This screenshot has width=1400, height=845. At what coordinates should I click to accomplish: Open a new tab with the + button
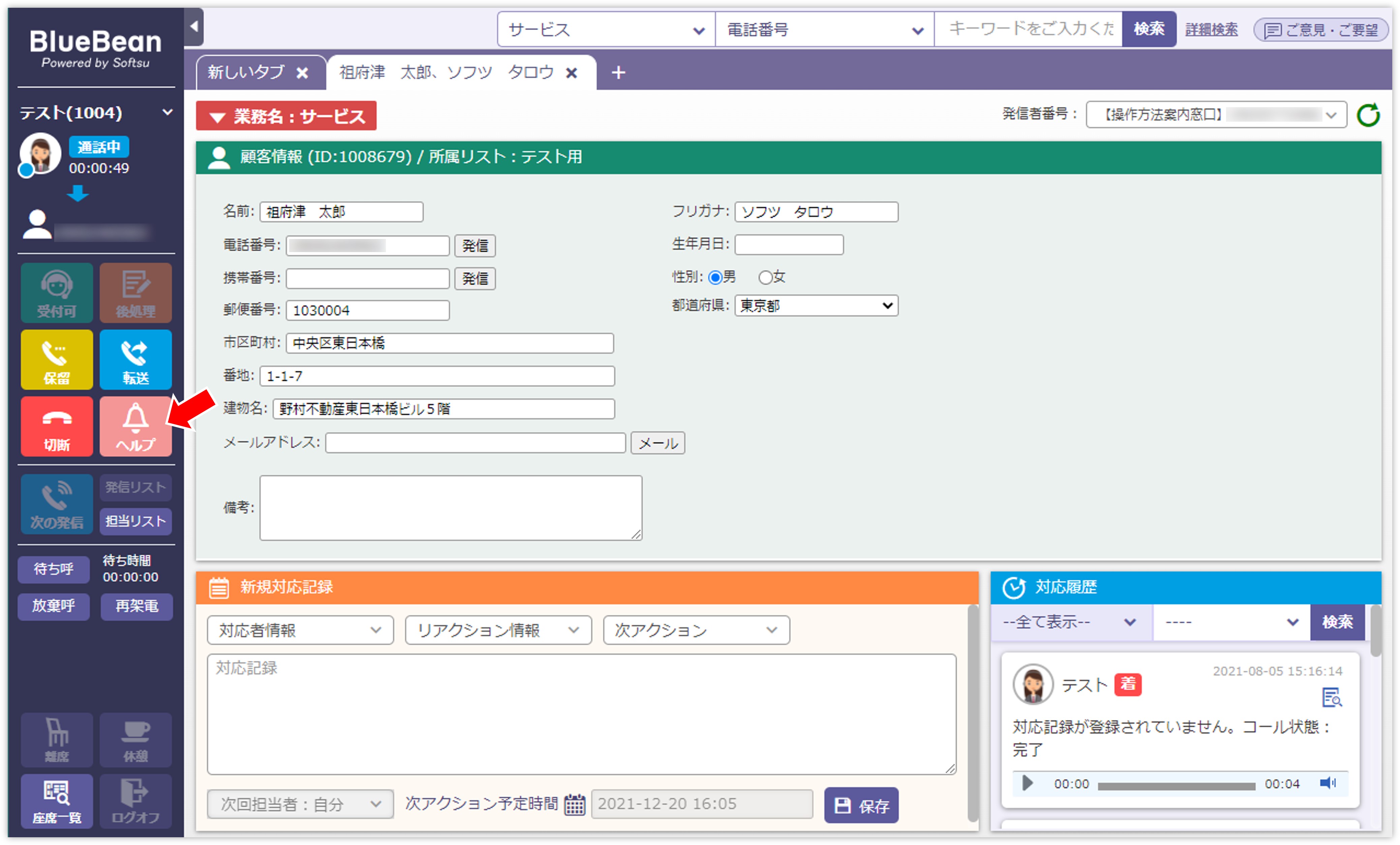tap(618, 72)
